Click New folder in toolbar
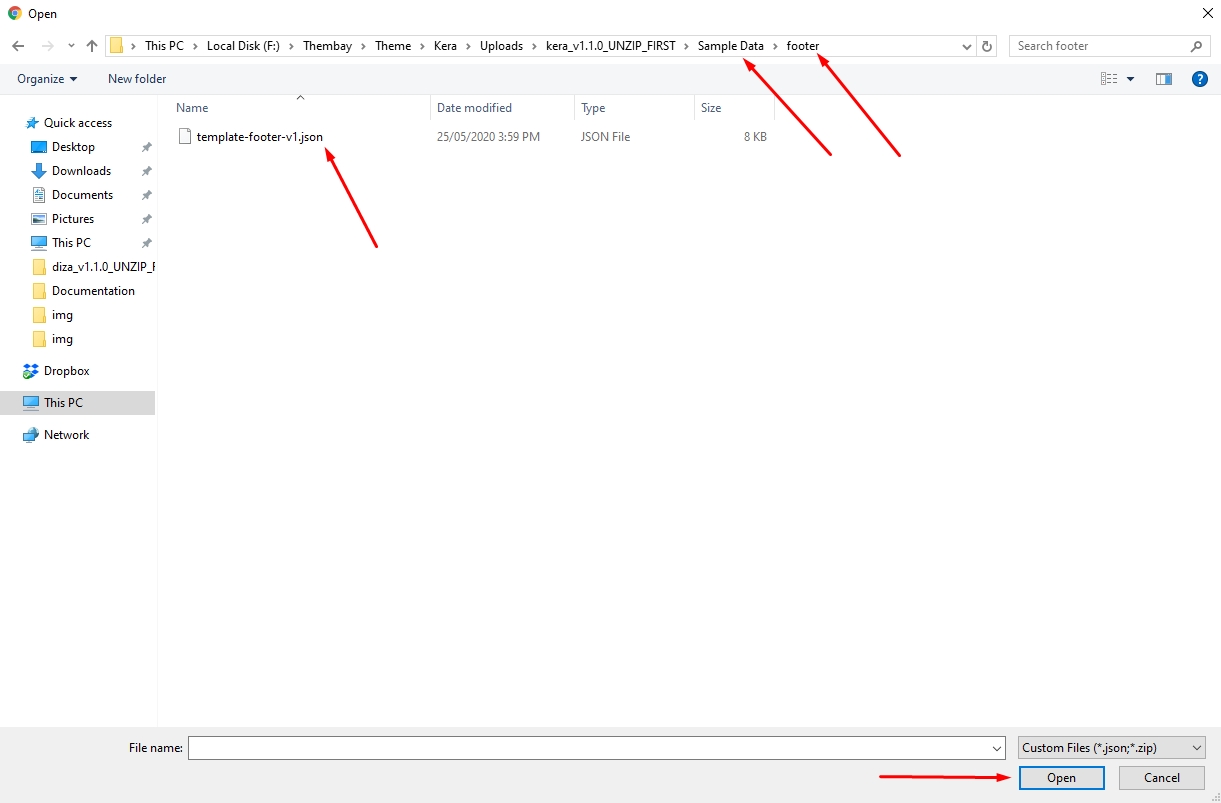 (x=137, y=79)
